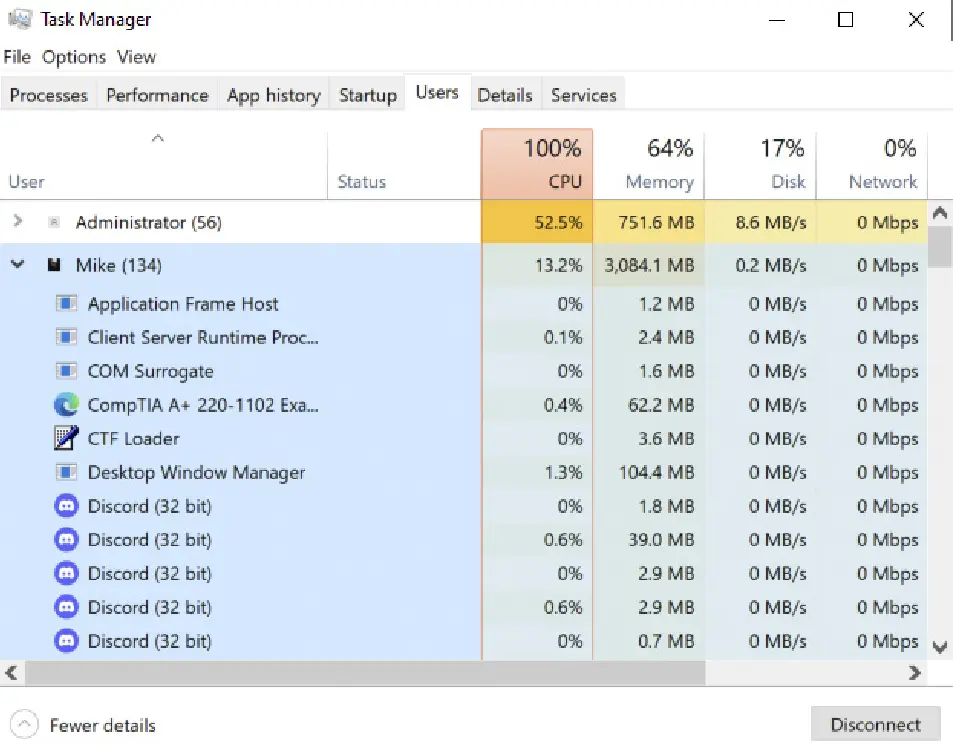Click the Client Server Runtime Process icon
This screenshot has height=755, width=953.
tap(66, 337)
